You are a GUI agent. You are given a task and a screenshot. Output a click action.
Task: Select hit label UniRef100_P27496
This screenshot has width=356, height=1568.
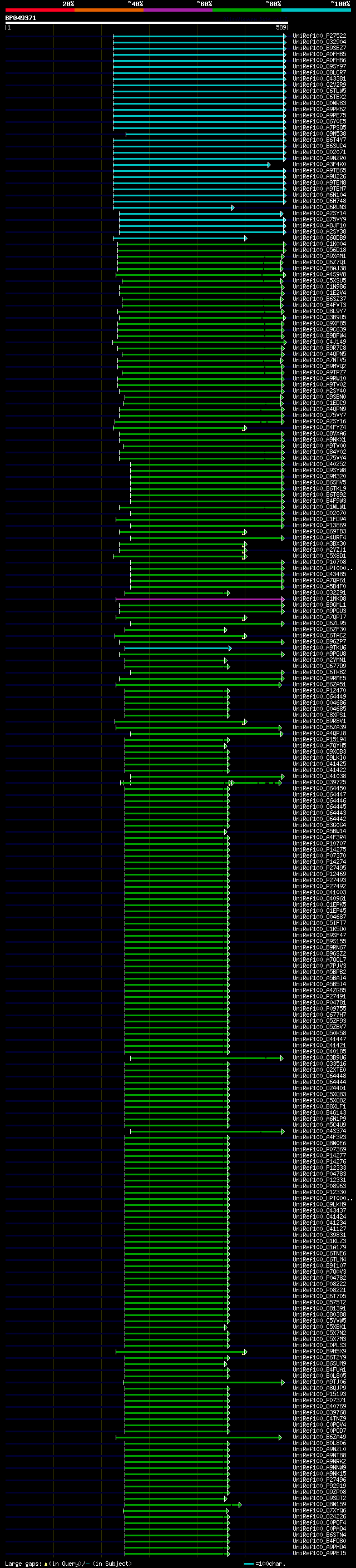point(319,1480)
